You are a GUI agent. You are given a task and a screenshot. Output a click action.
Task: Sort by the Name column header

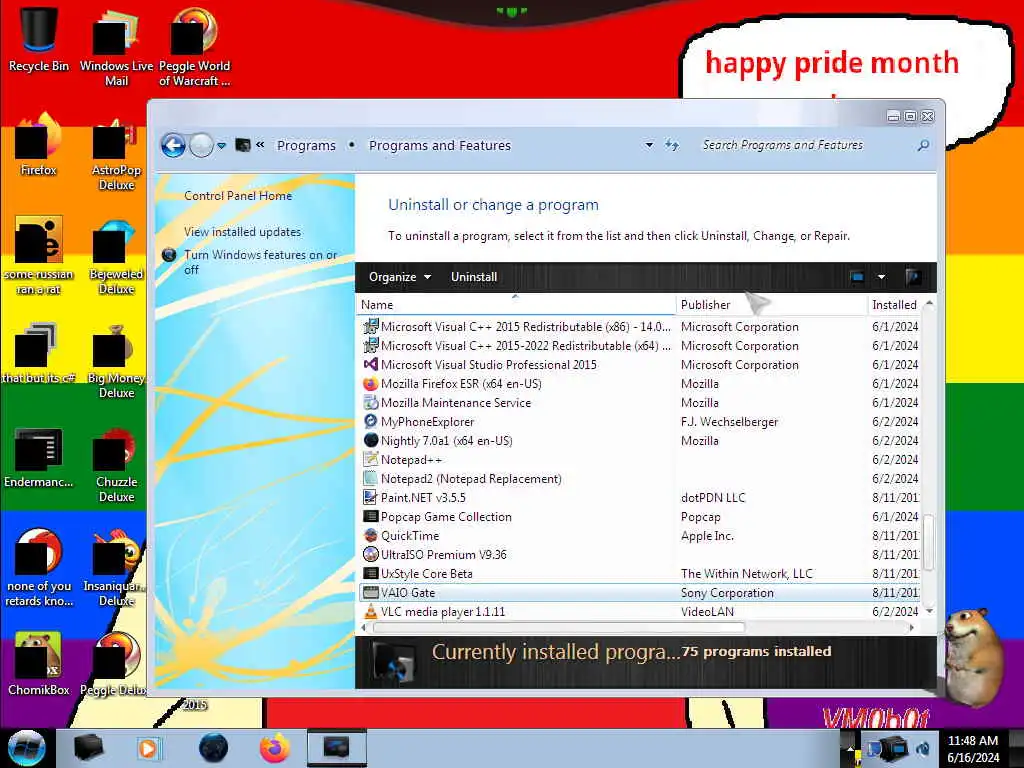coord(516,304)
